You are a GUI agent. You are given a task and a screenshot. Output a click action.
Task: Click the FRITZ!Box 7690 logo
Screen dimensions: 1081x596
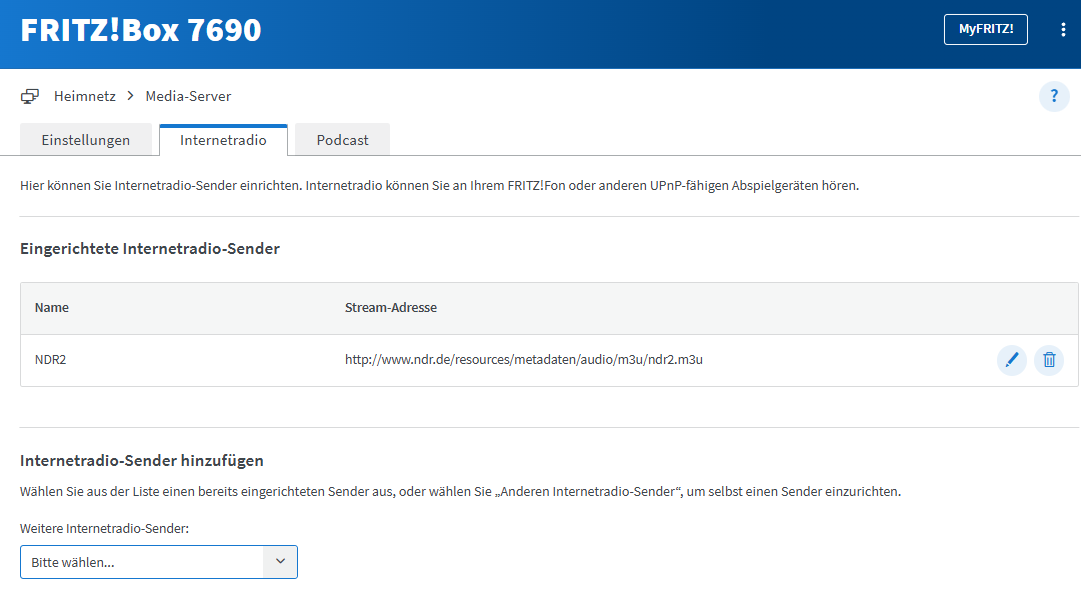141,30
